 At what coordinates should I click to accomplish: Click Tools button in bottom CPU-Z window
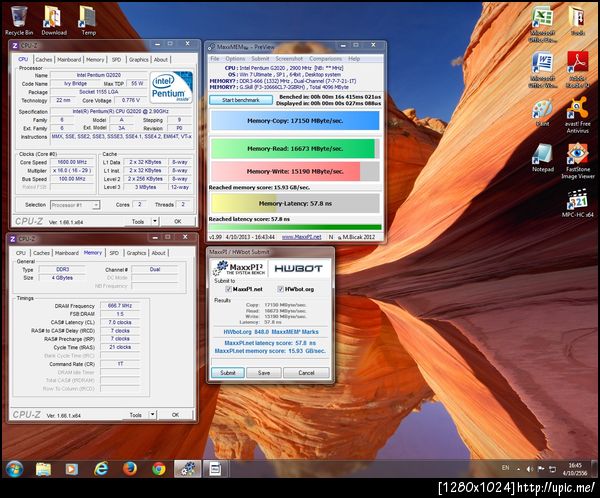[135, 415]
